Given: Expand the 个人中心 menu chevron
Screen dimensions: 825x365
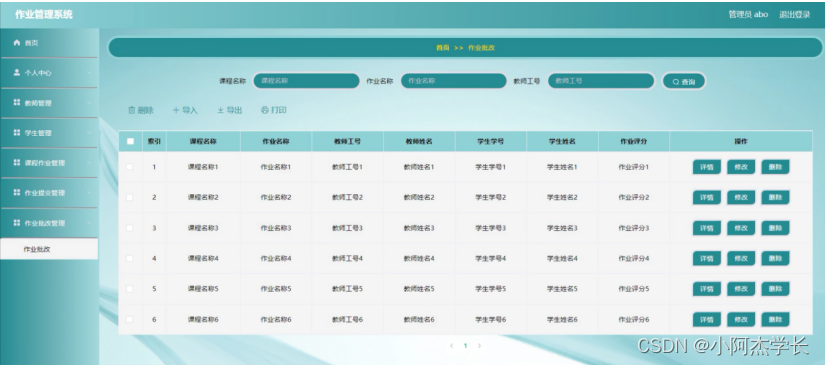Looking at the screenshot, I should point(89,73).
